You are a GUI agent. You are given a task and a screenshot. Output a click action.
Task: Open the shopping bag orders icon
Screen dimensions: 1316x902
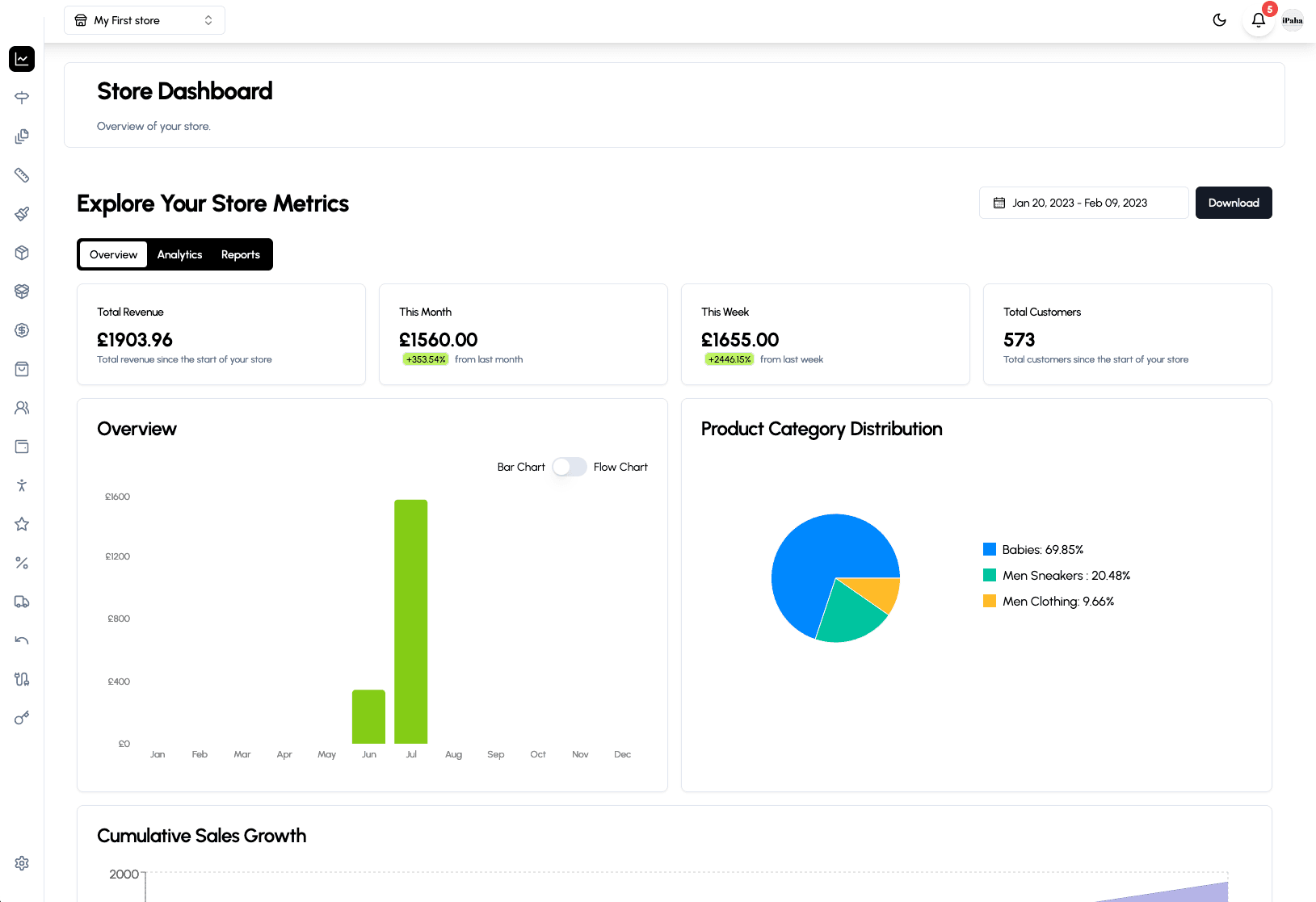tap(22, 369)
